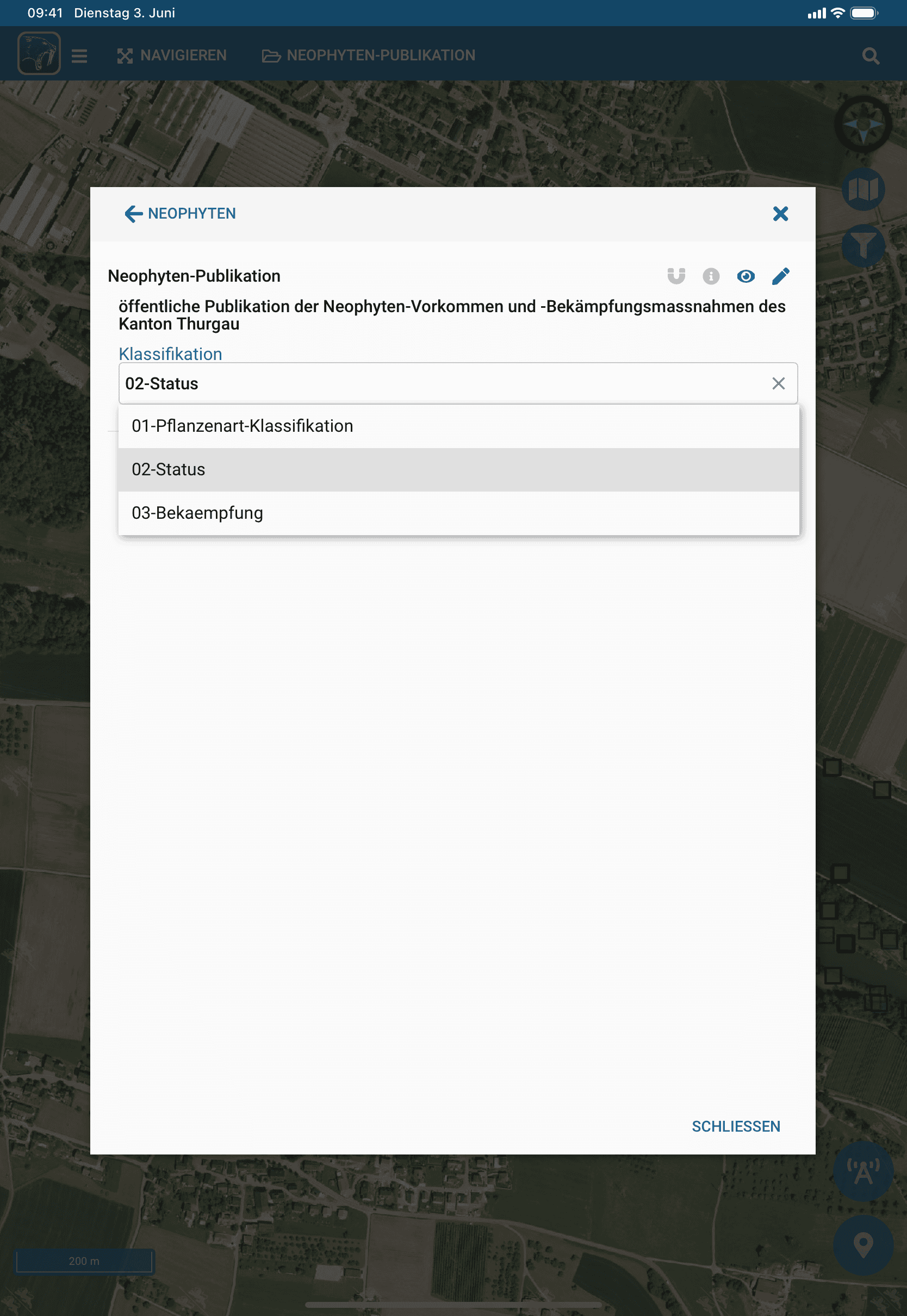907x1316 pixels.
Task: Tap the 09:41 clock in the status bar
Action: point(45,13)
